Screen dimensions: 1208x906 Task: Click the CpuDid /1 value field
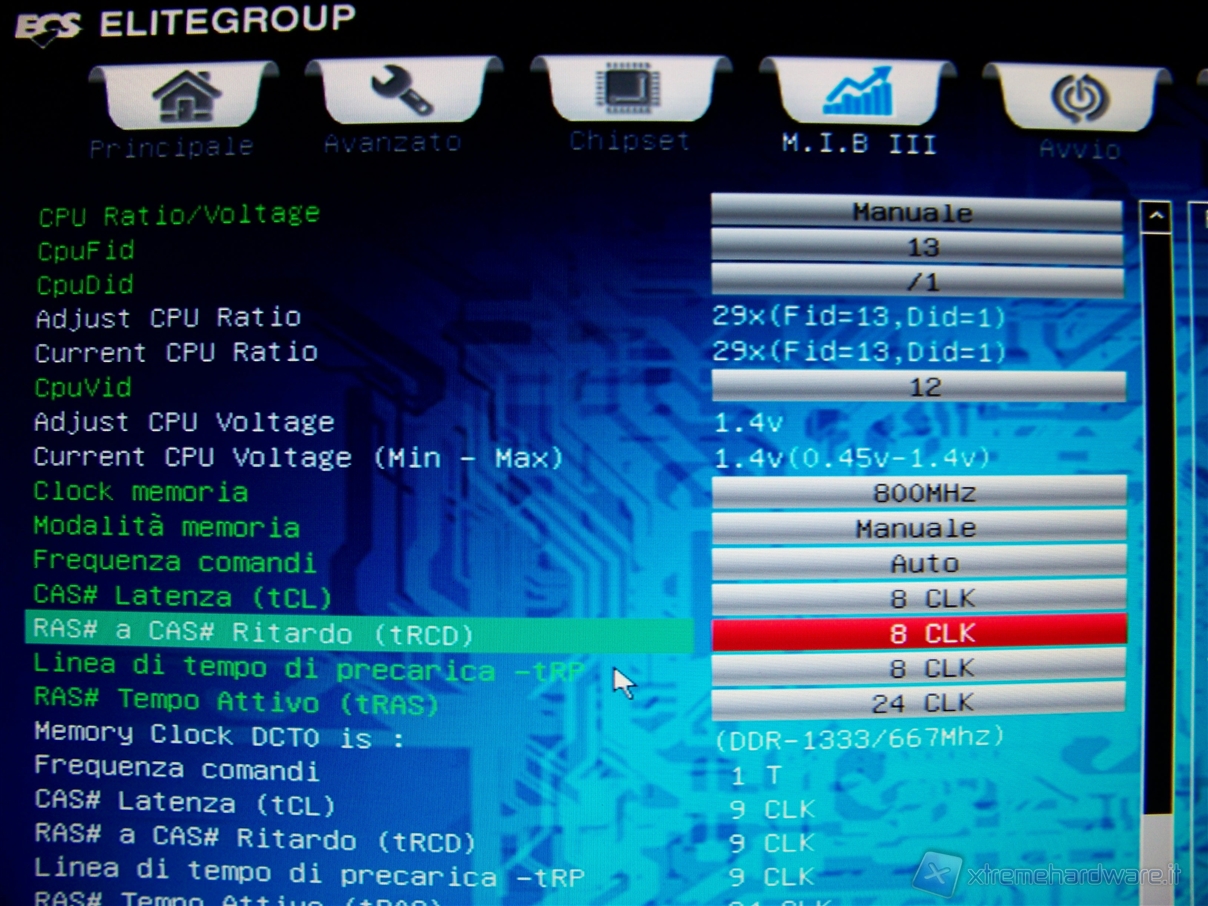tap(918, 281)
